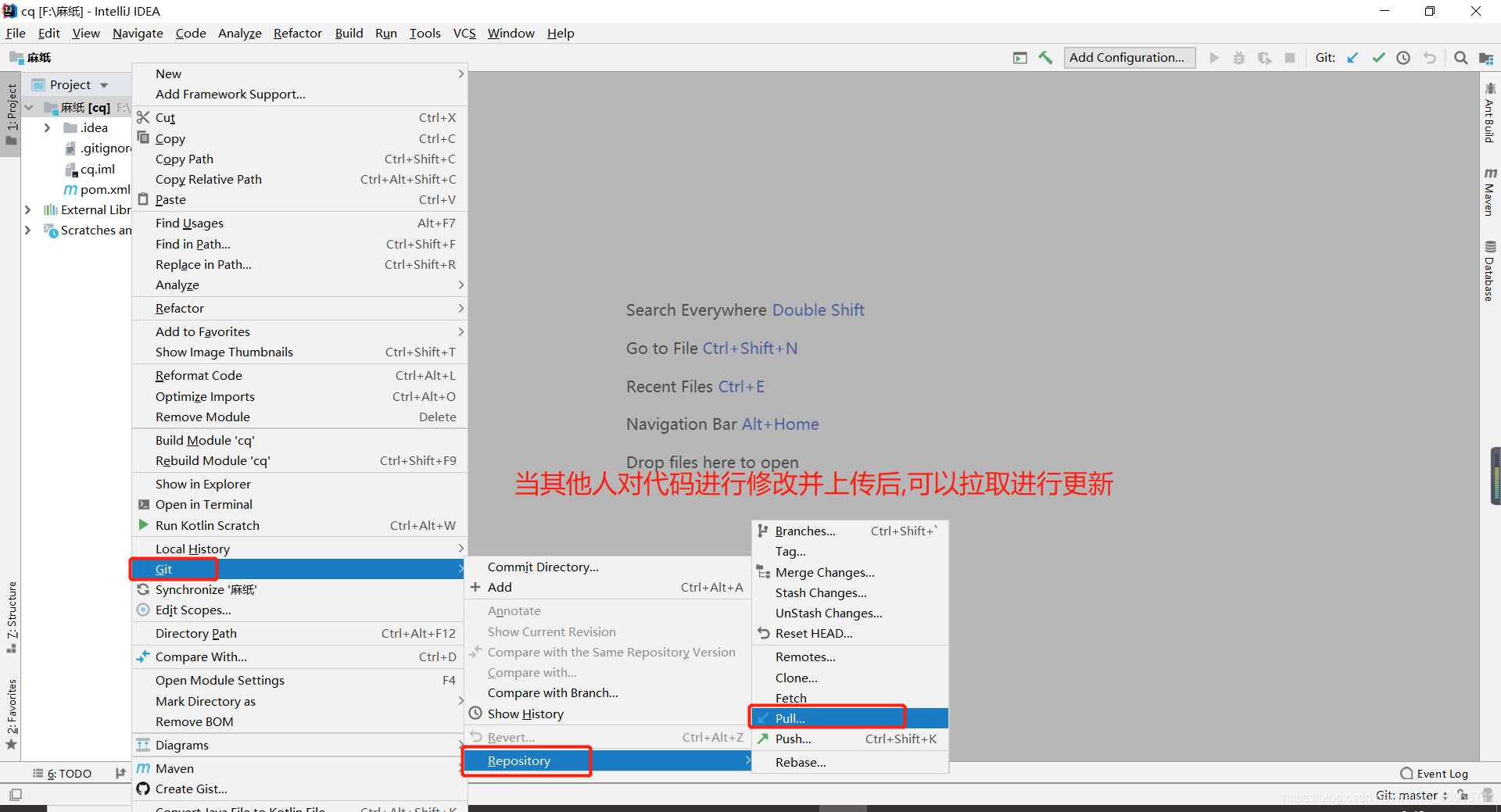Click the Build Project hammer icon
The height and width of the screenshot is (812, 1501).
click(x=1045, y=58)
